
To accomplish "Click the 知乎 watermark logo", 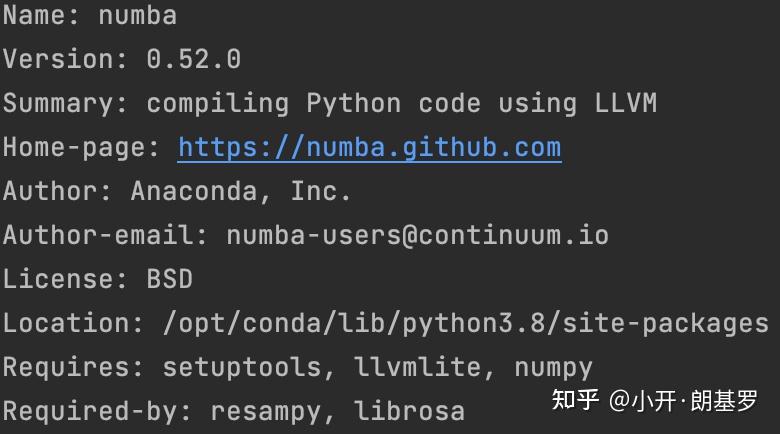I will point(576,402).
